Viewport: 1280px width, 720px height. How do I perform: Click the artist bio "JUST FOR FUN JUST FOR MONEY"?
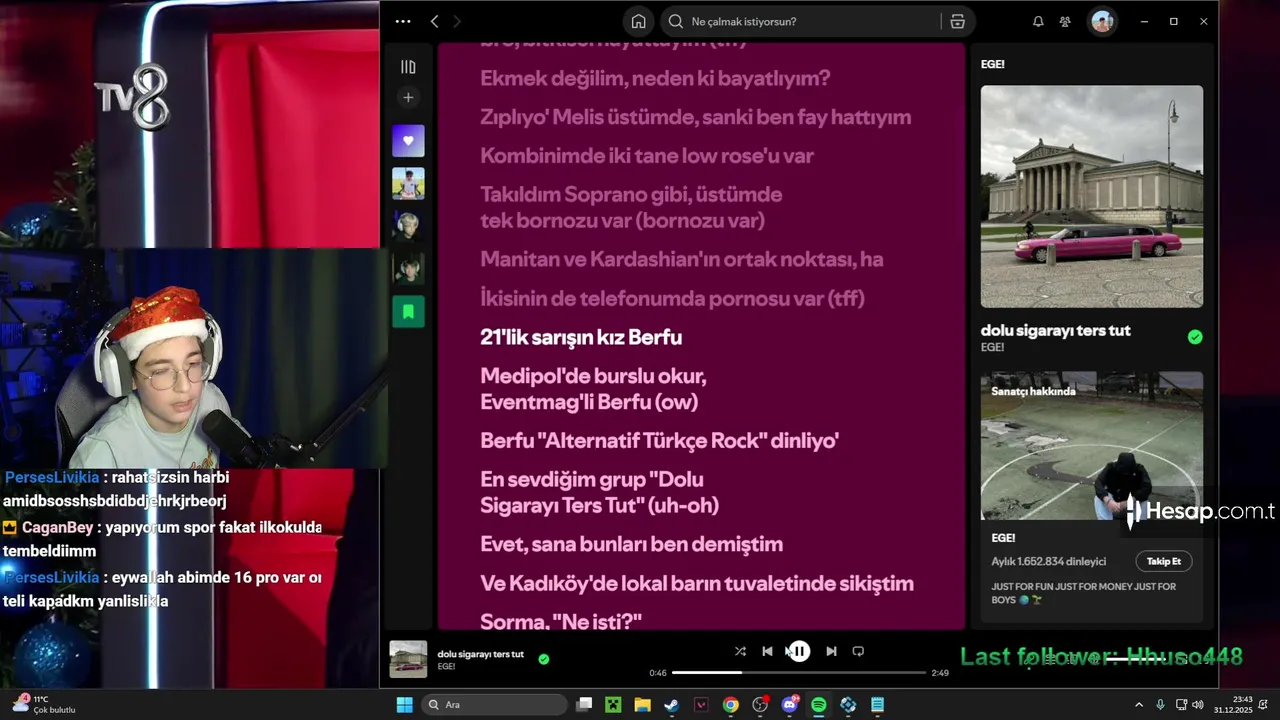[x=1084, y=593]
